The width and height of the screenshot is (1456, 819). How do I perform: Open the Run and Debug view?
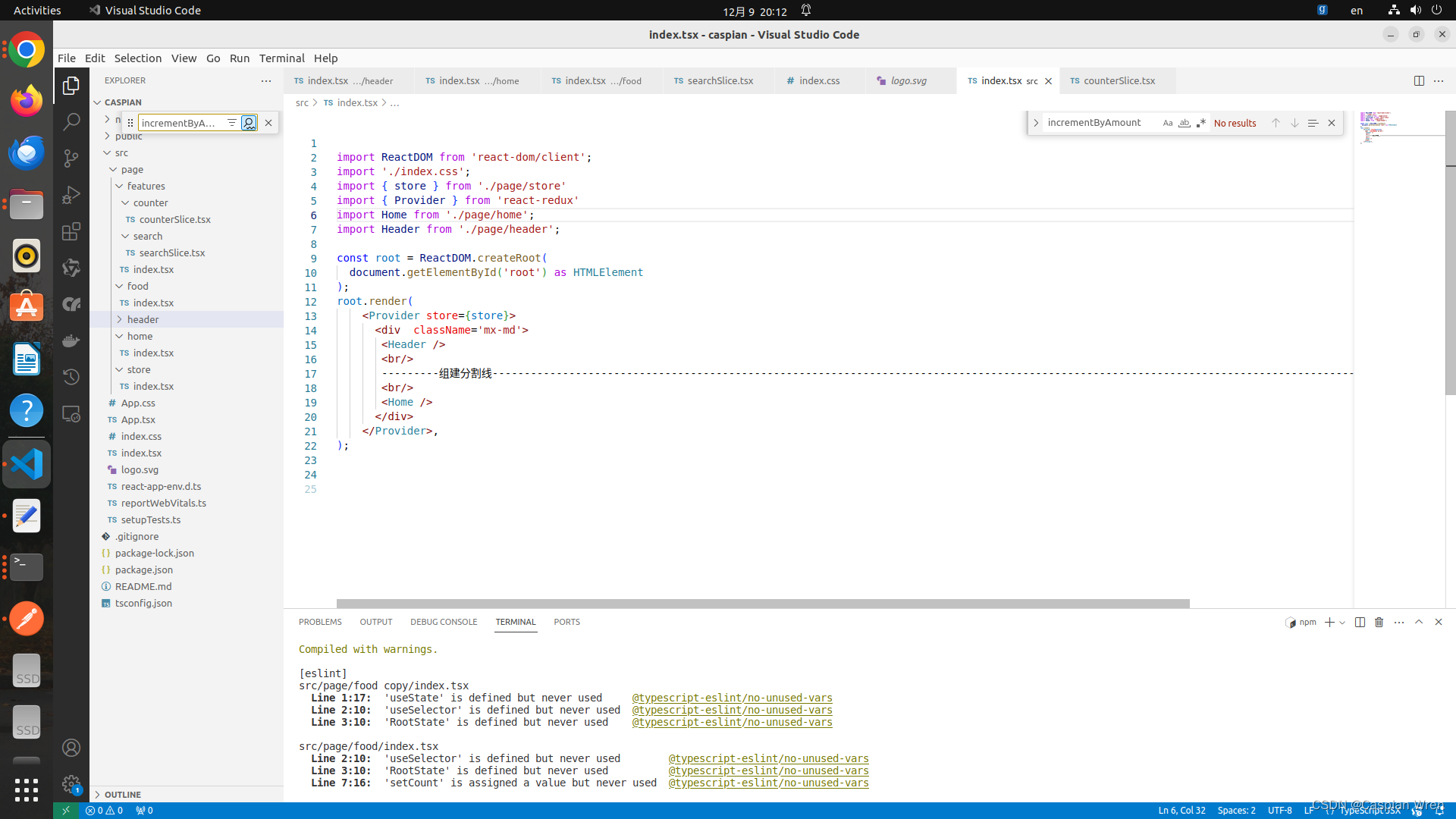[71, 195]
